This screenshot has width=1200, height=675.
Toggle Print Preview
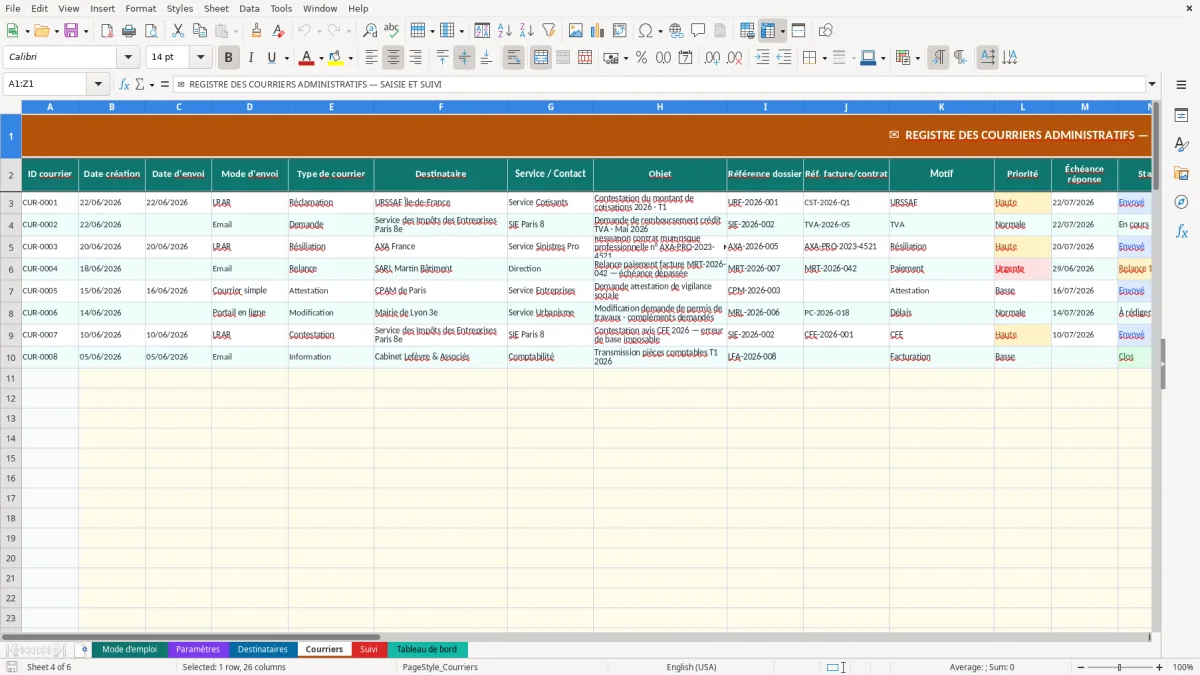click(150, 31)
